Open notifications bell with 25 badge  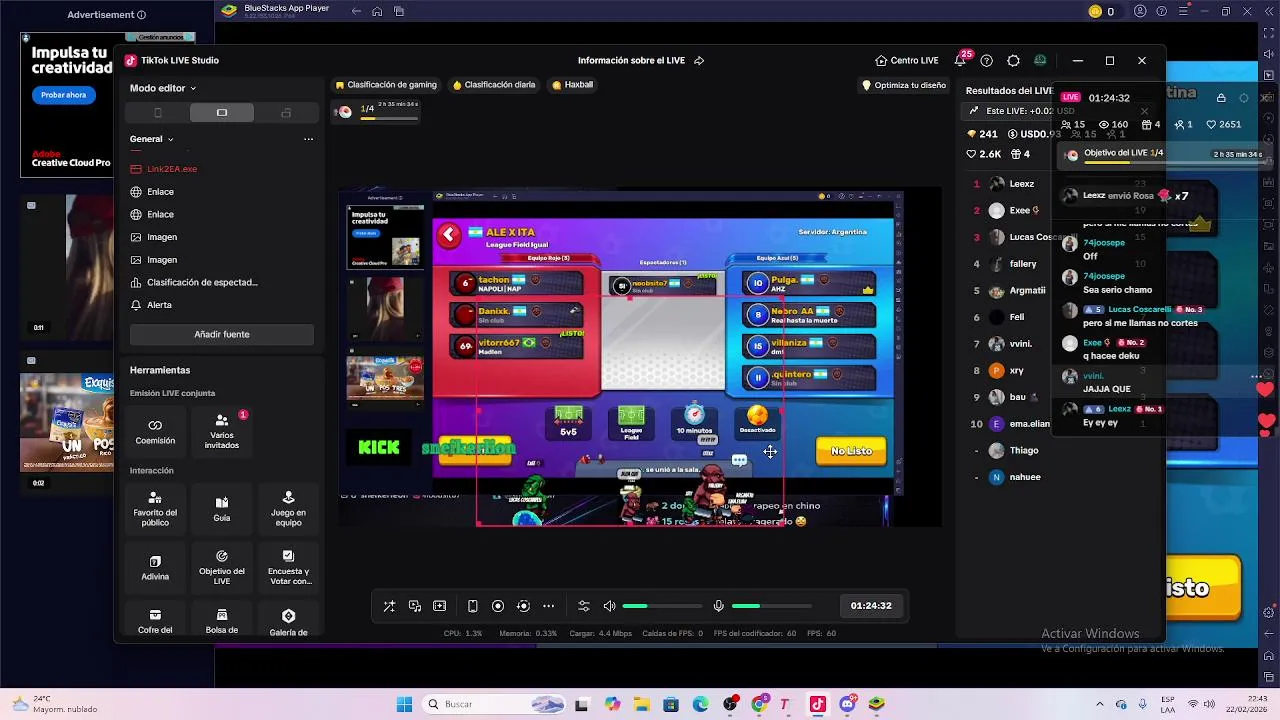coord(961,60)
